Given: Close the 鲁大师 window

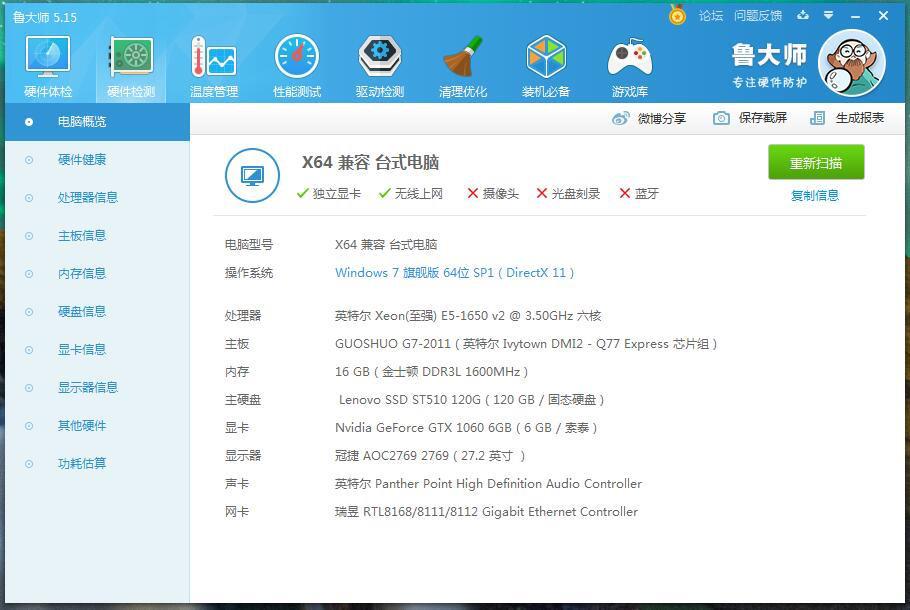Looking at the screenshot, I should [x=883, y=16].
